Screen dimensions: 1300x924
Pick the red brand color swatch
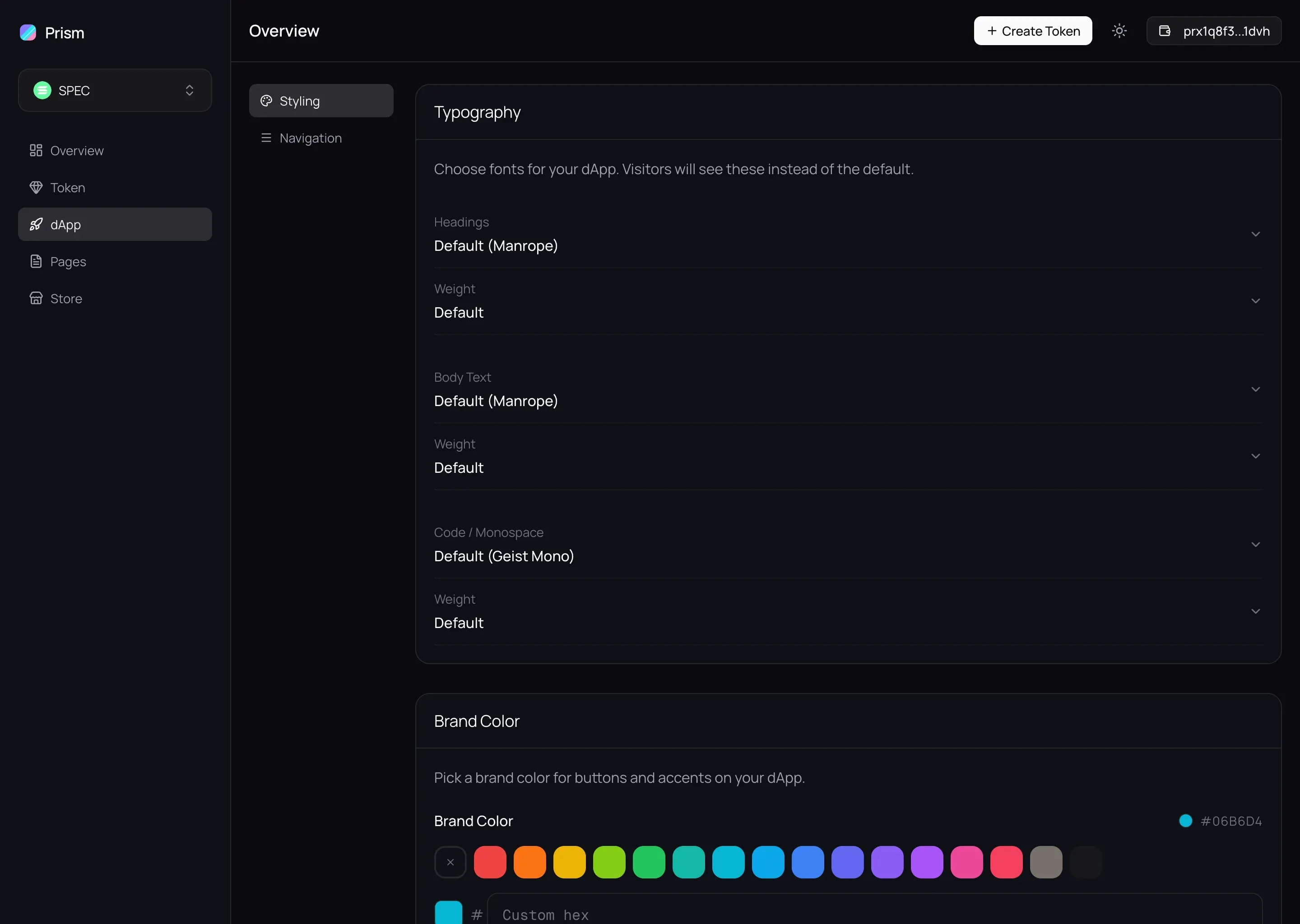489,862
